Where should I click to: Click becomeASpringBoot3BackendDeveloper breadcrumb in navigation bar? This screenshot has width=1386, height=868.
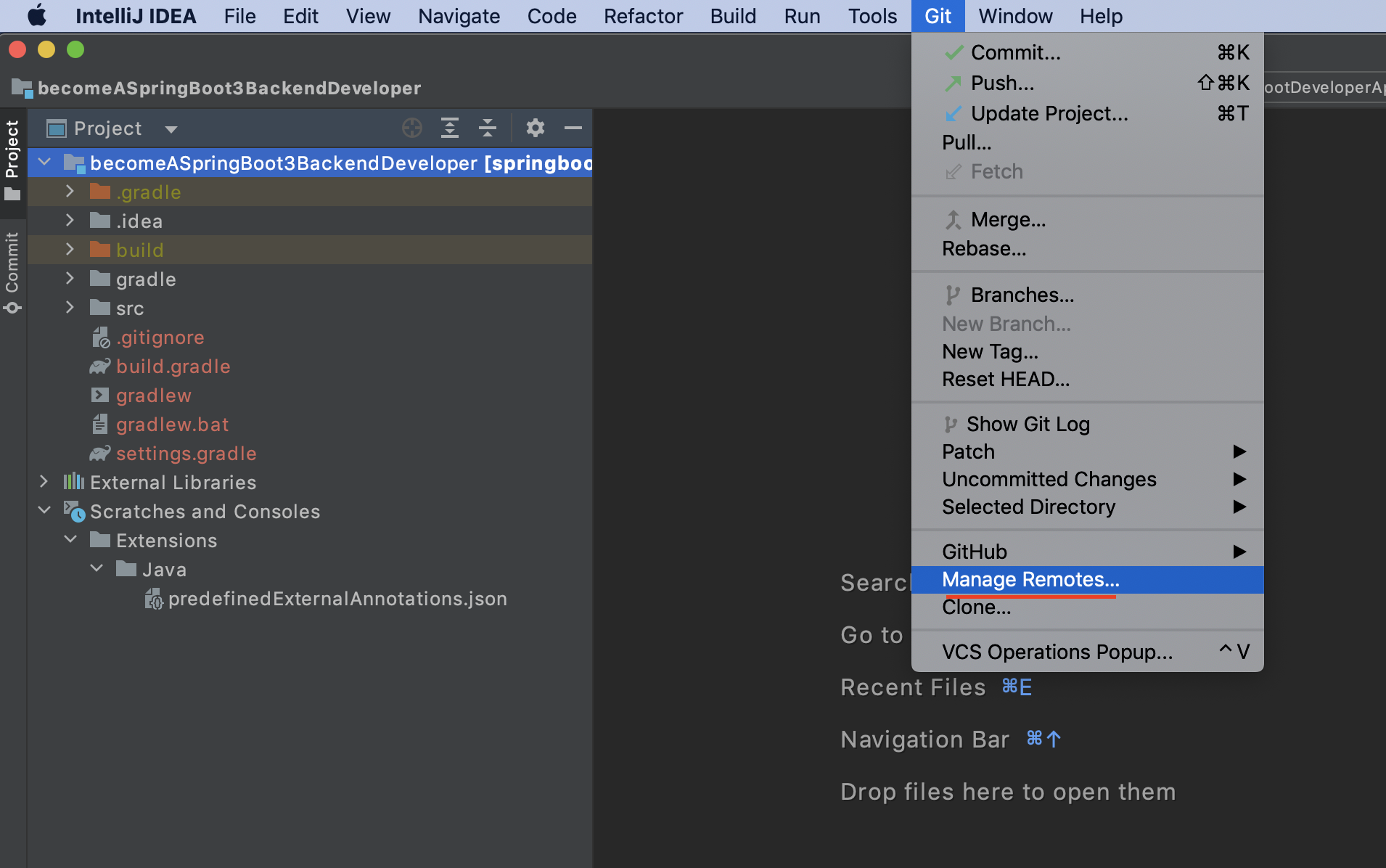point(229,89)
